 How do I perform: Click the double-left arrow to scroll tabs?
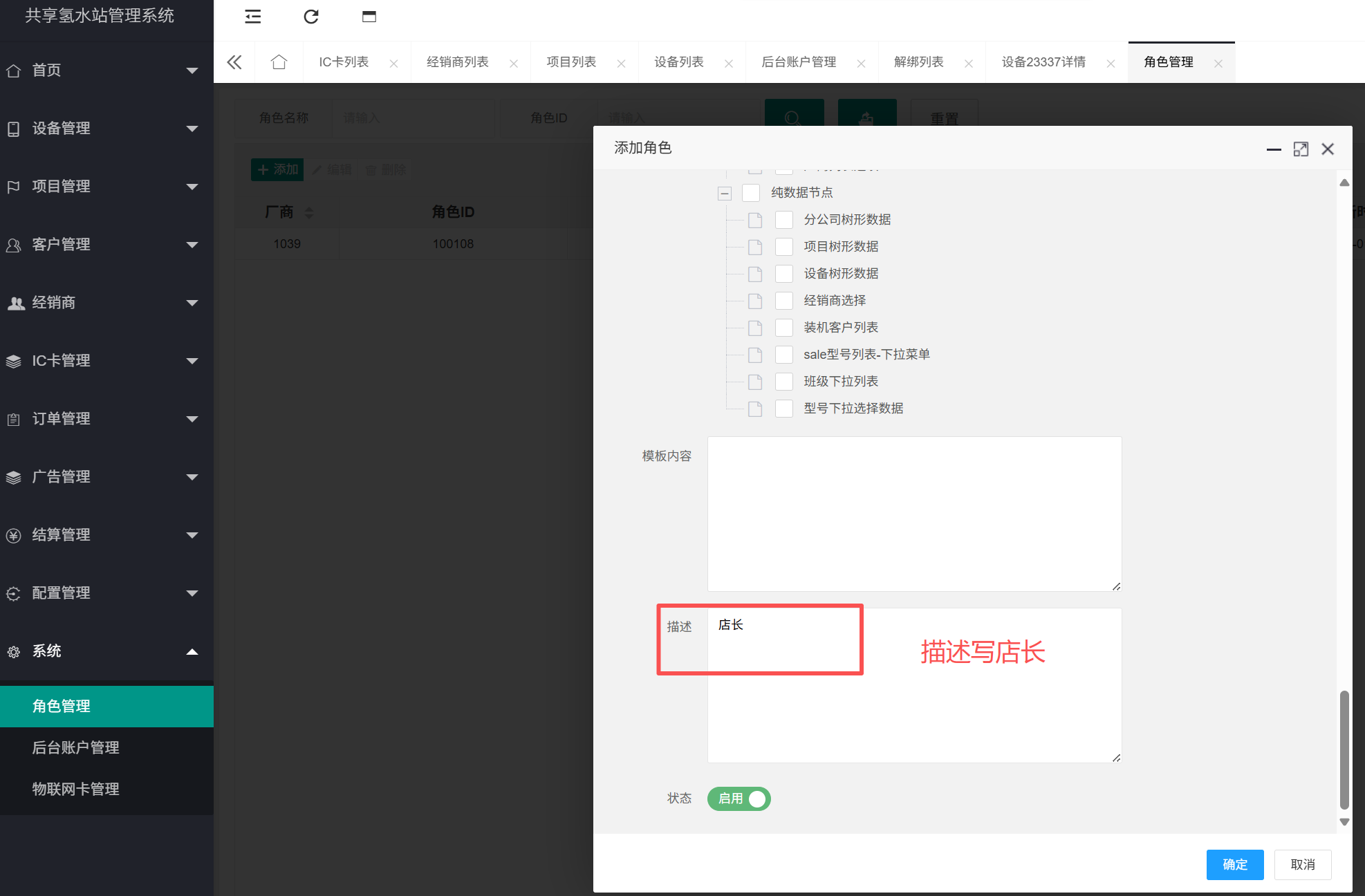point(234,62)
